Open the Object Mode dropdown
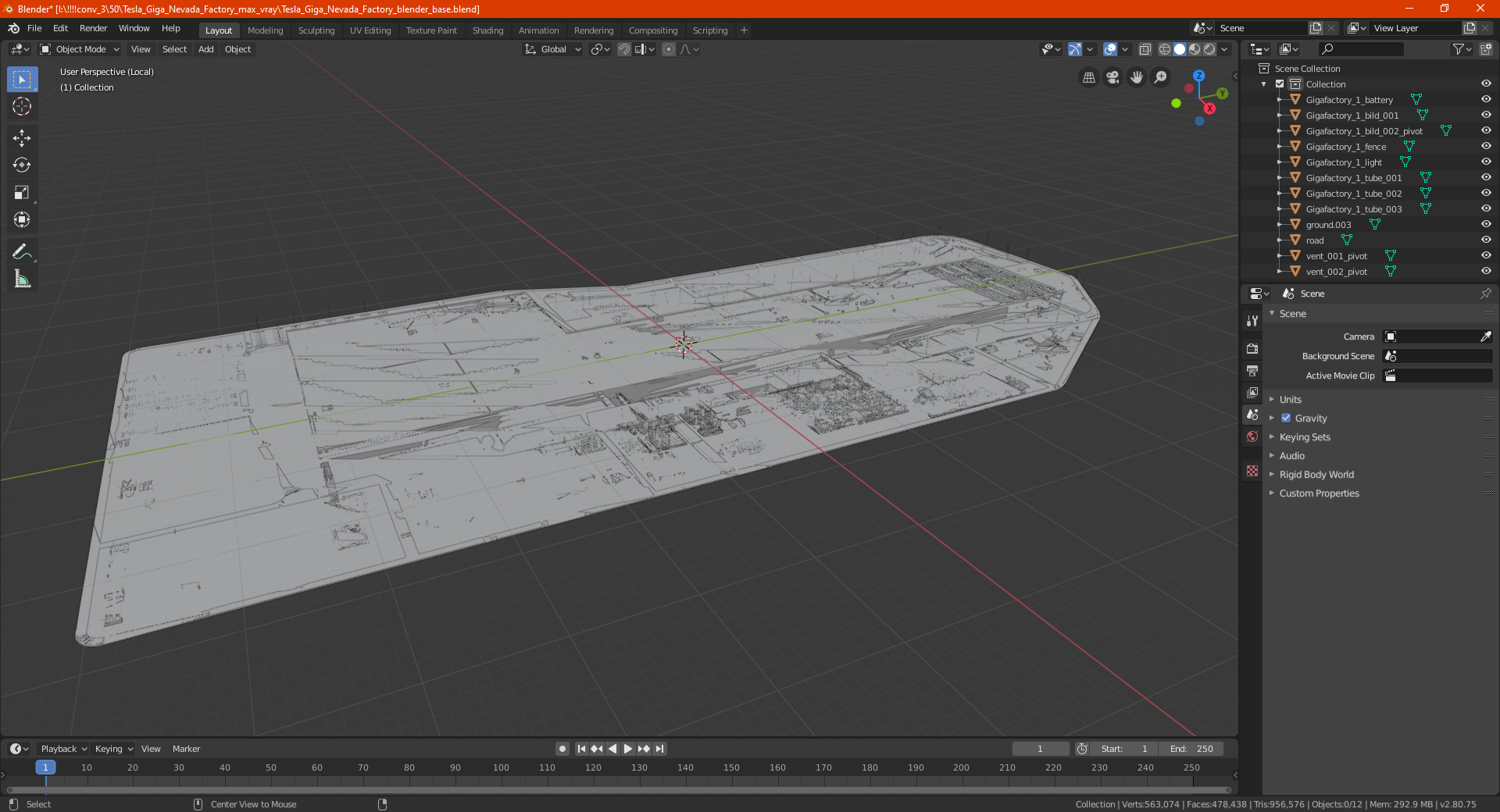Viewport: 1500px width, 812px height. (x=80, y=49)
